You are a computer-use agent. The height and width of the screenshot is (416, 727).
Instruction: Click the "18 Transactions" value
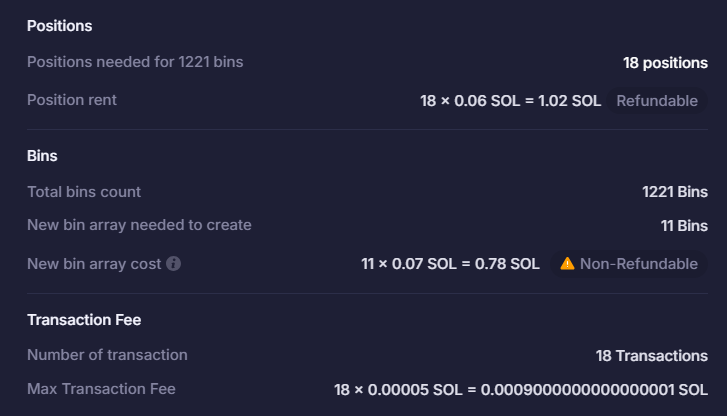652,355
